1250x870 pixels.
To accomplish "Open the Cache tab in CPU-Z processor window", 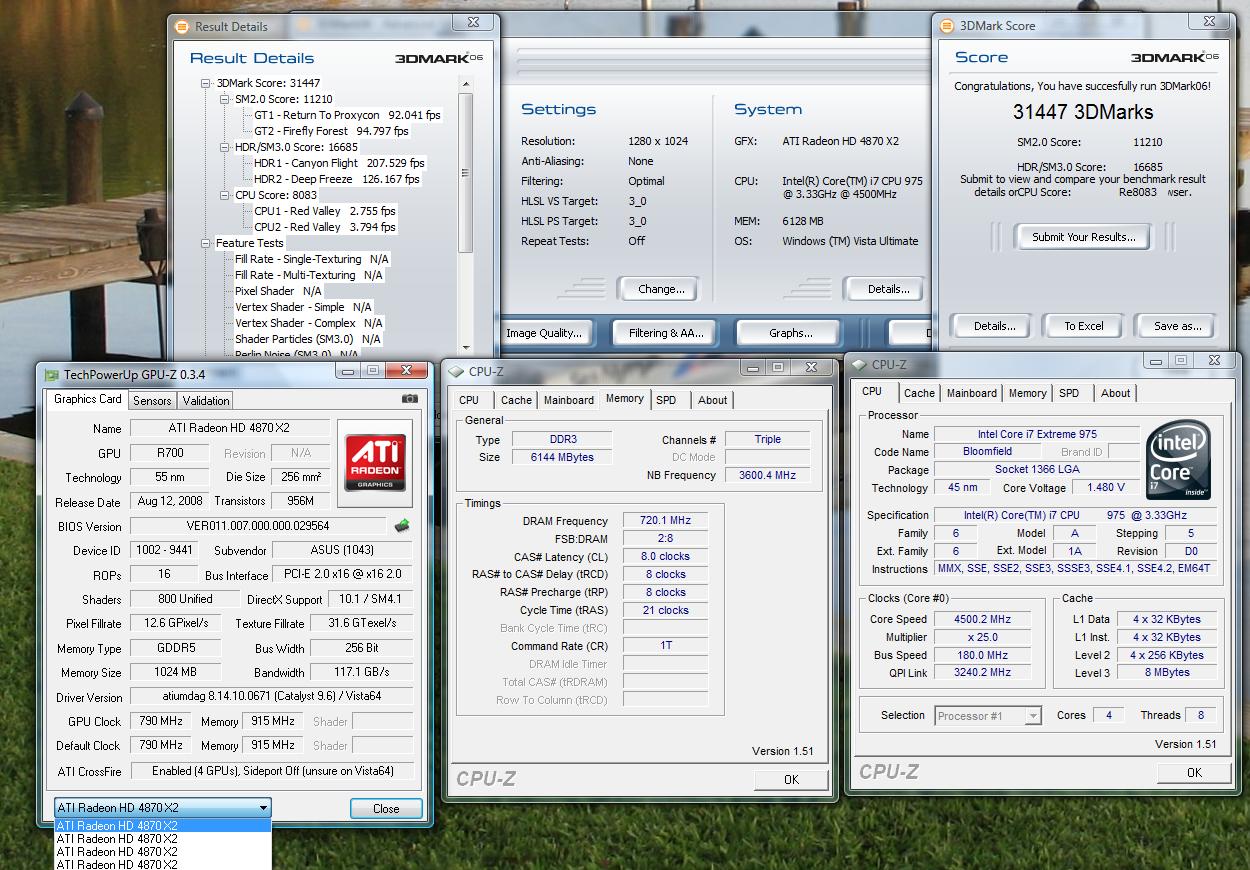I will [919, 393].
